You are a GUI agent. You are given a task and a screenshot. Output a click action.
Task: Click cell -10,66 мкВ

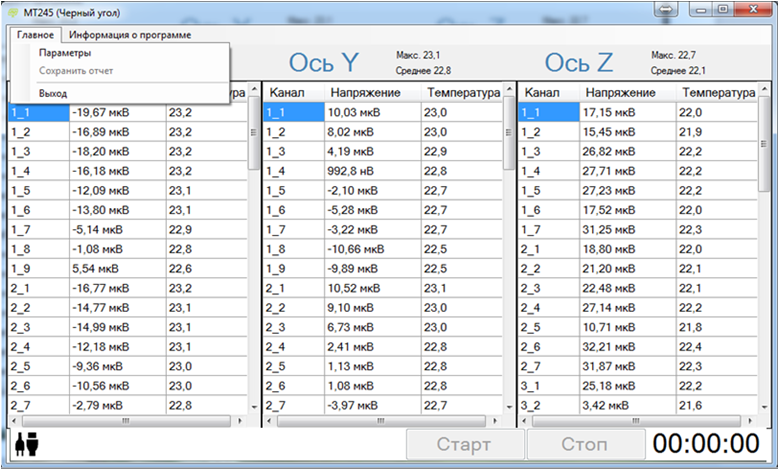[372, 249]
